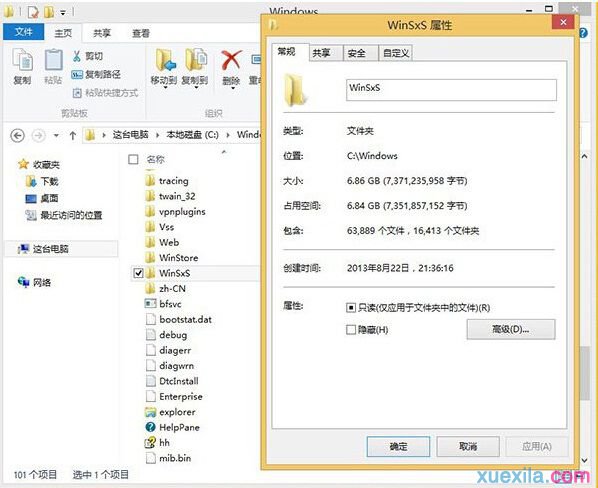Click Copy path (复制路径) in ribbon
This screenshot has height=488, width=598.
96,74
